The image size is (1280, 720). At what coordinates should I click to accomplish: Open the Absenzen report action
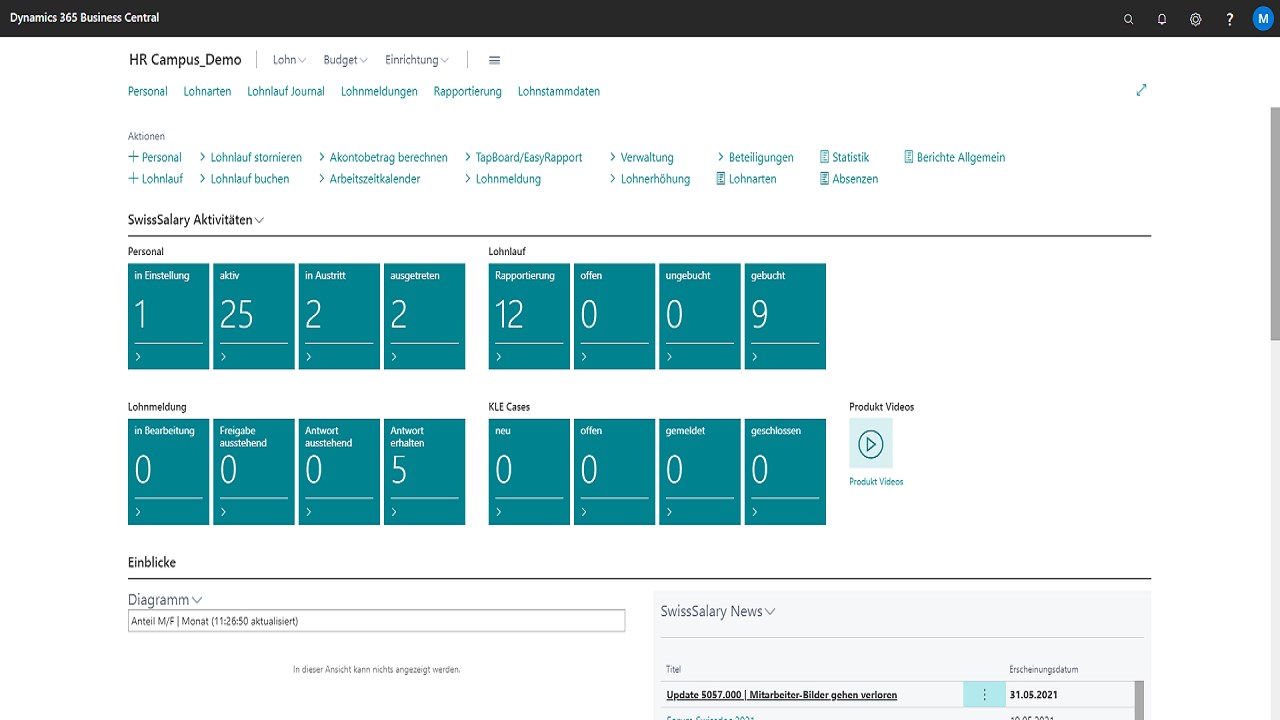point(848,179)
